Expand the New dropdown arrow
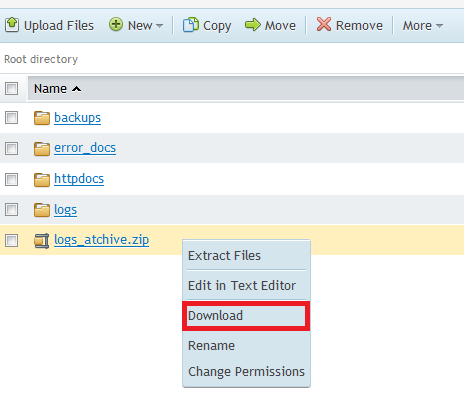Screen dimensions: 464x402 (x=159, y=26)
